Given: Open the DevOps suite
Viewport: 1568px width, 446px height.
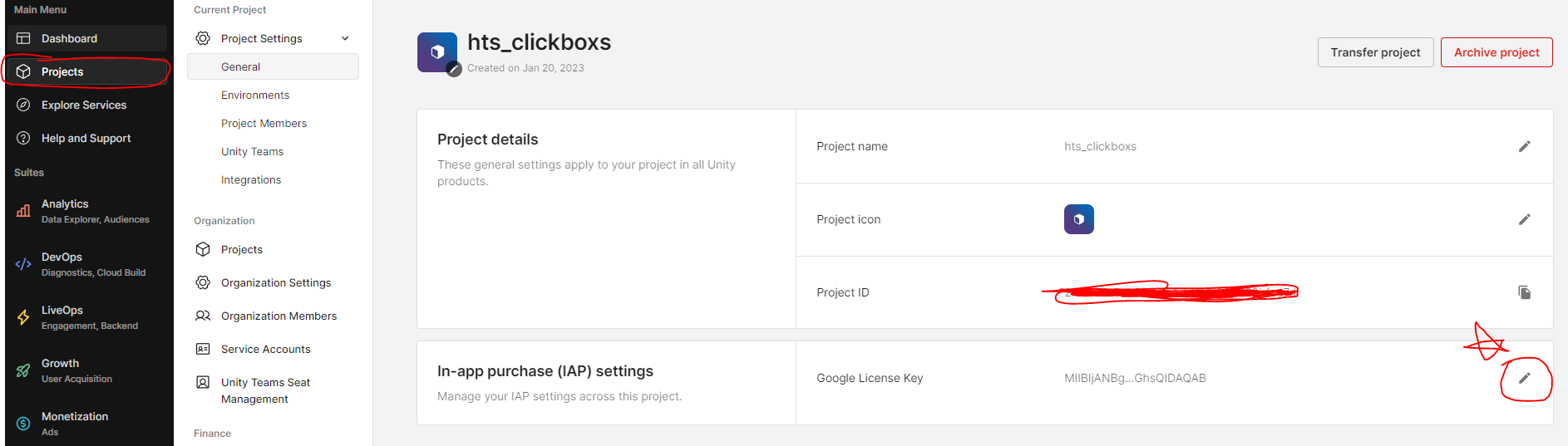Looking at the screenshot, I should tap(87, 264).
